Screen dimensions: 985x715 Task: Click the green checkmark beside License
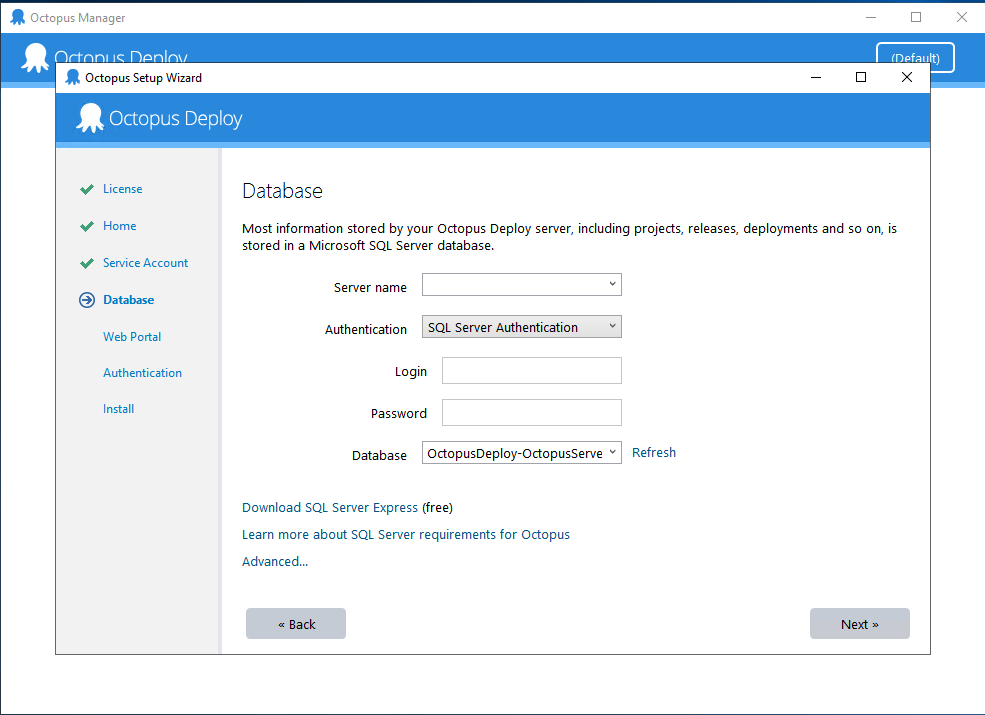point(87,189)
